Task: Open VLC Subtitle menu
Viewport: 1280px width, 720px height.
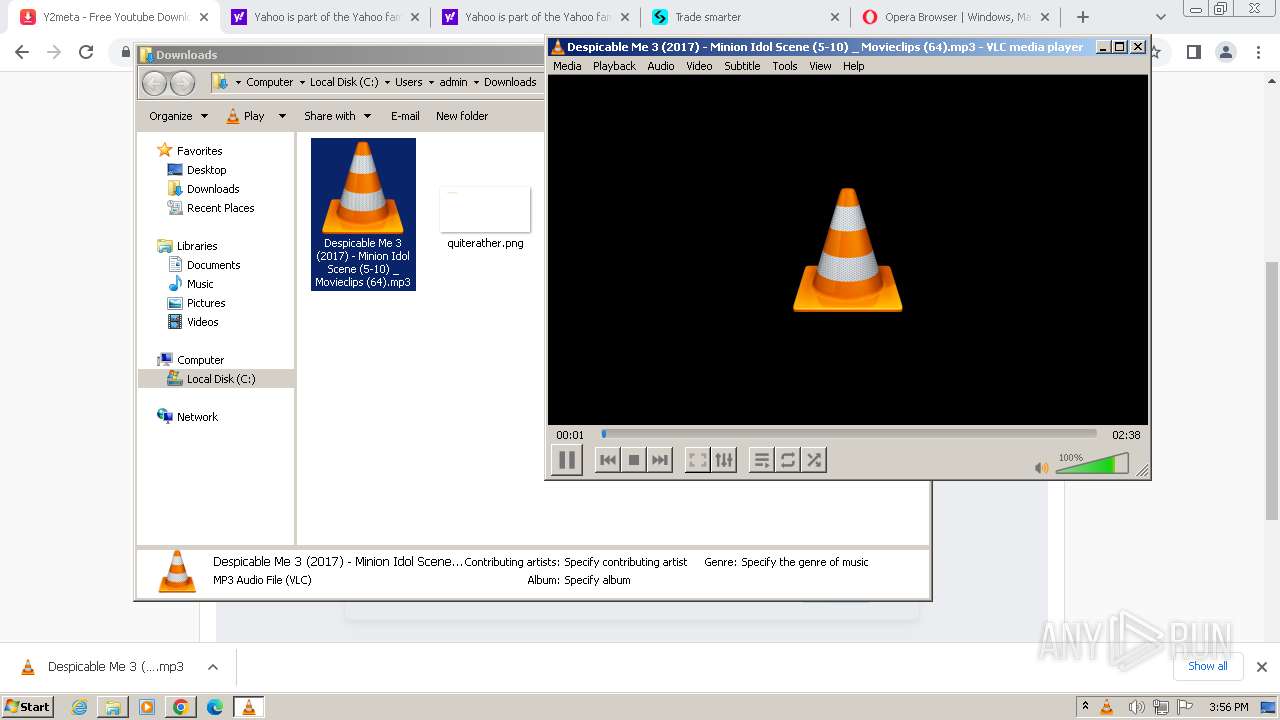Action: coord(742,66)
